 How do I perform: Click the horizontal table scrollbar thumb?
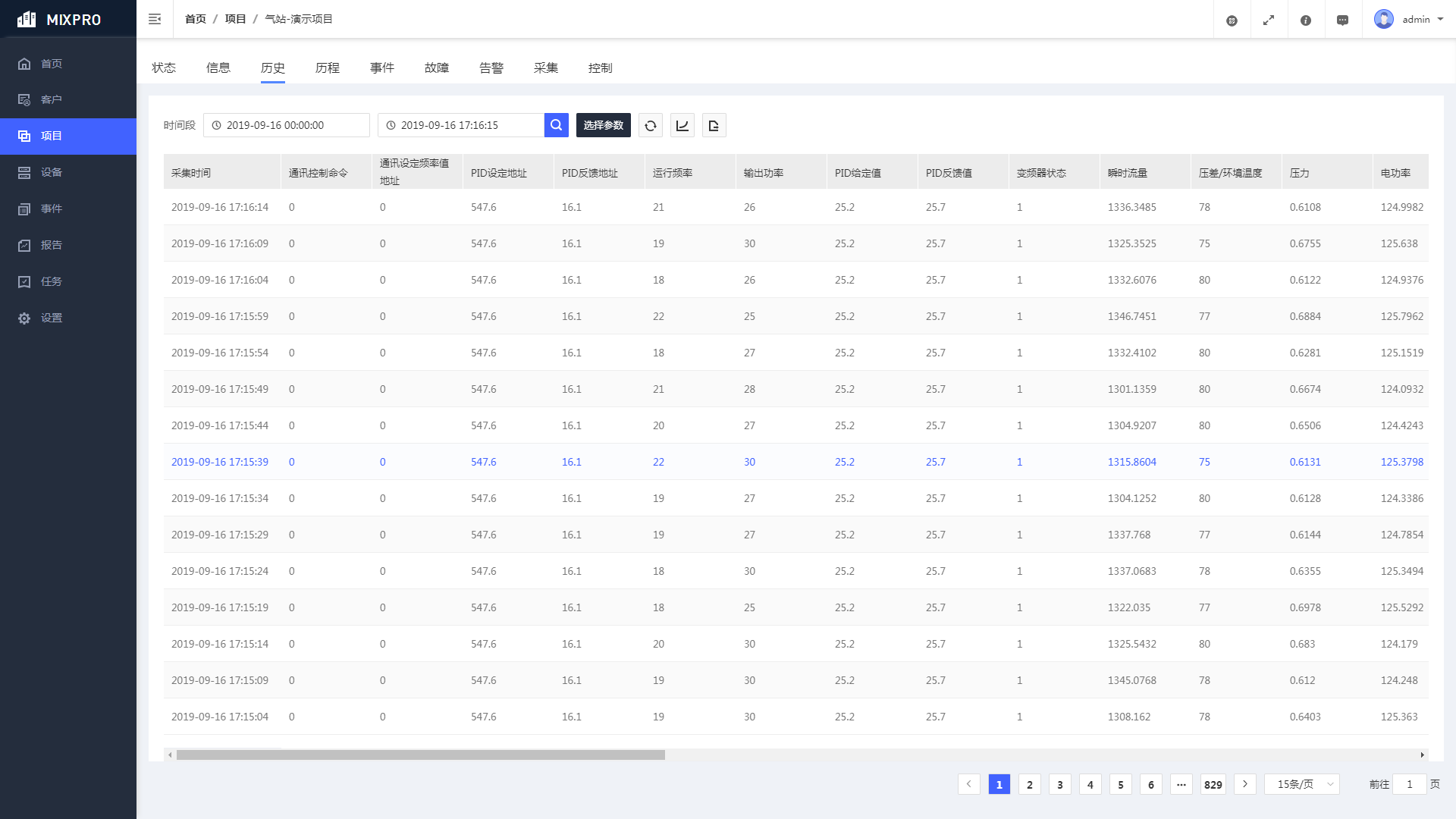pyautogui.click(x=420, y=755)
